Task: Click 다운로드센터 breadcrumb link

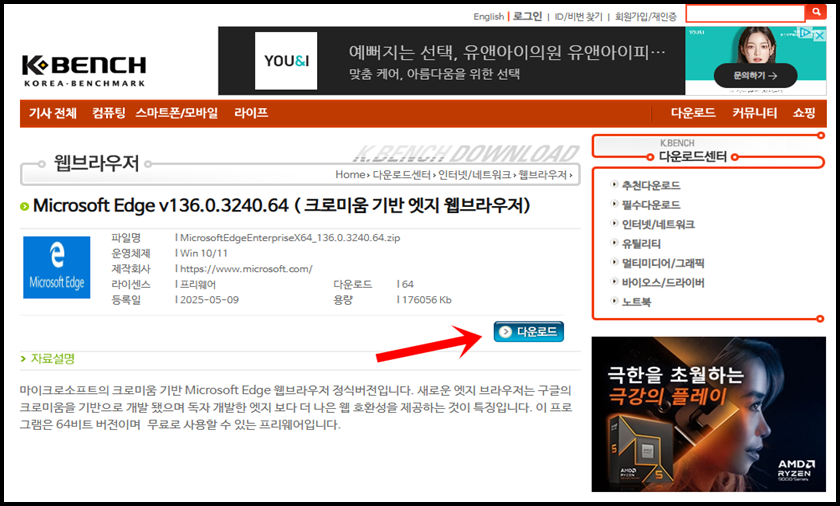Action: click(402, 175)
